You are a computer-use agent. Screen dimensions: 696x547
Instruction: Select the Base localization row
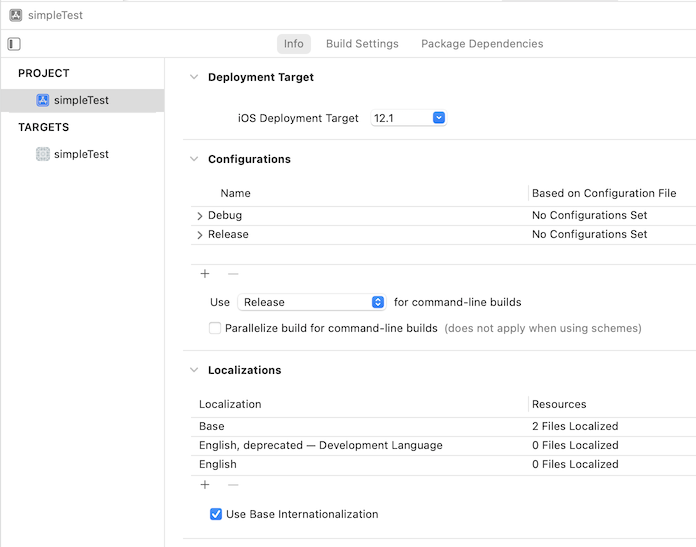coord(443,427)
